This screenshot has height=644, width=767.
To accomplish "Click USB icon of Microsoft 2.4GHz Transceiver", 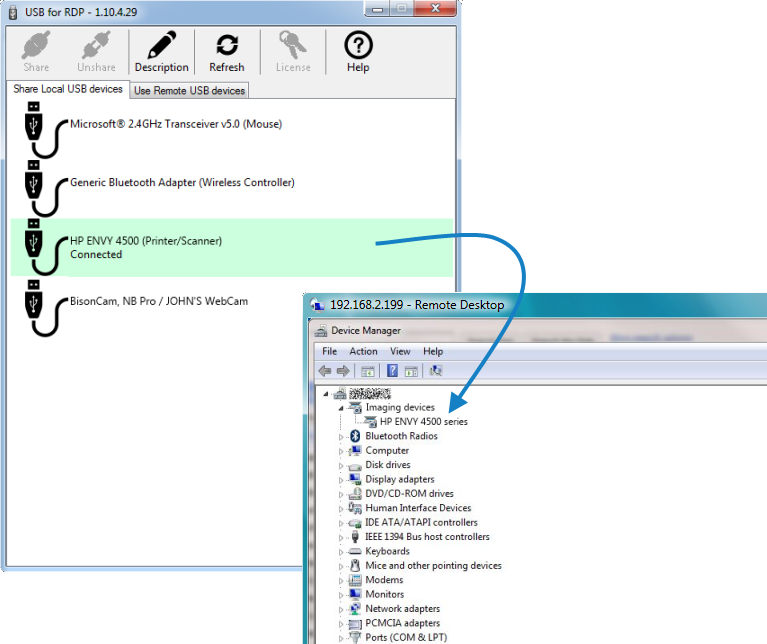I will pyautogui.click(x=44, y=130).
